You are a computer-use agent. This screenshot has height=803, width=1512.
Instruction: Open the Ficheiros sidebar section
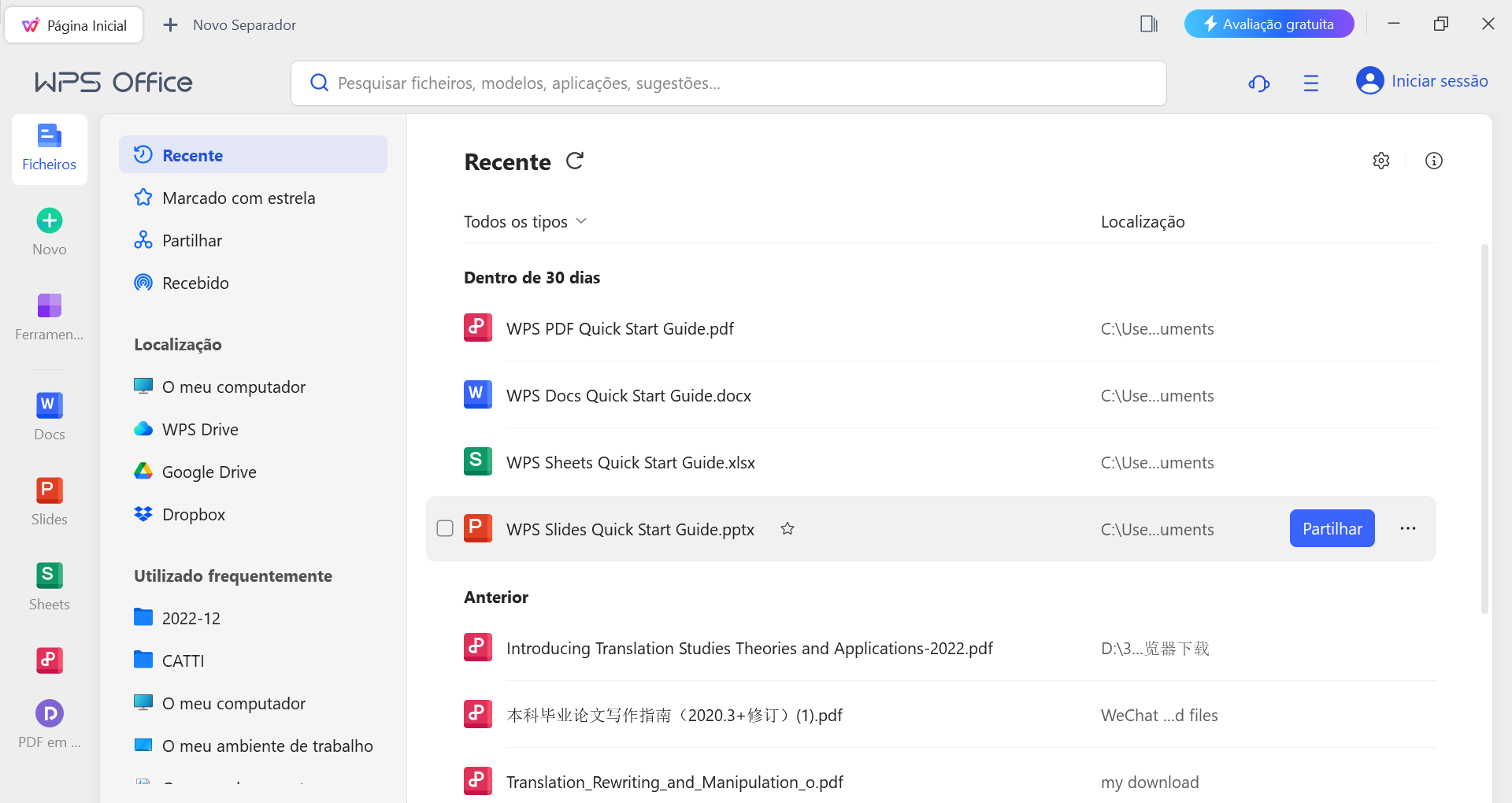[x=49, y=149]
